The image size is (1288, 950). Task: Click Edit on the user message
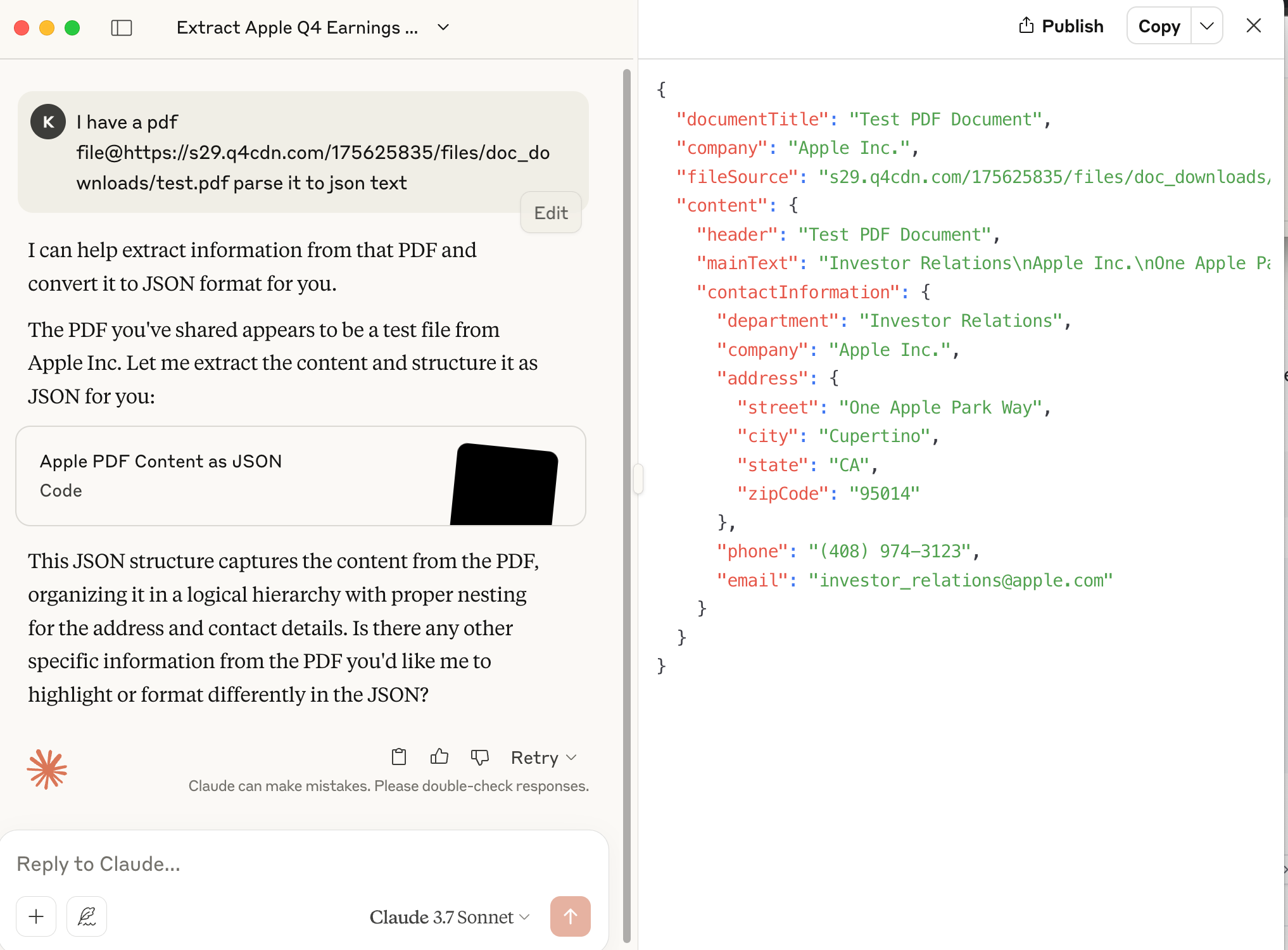(x=550, y=213)
